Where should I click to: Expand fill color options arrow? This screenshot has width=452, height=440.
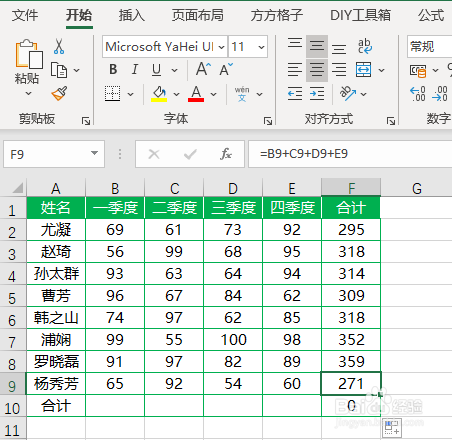click(x=176, y=94)
